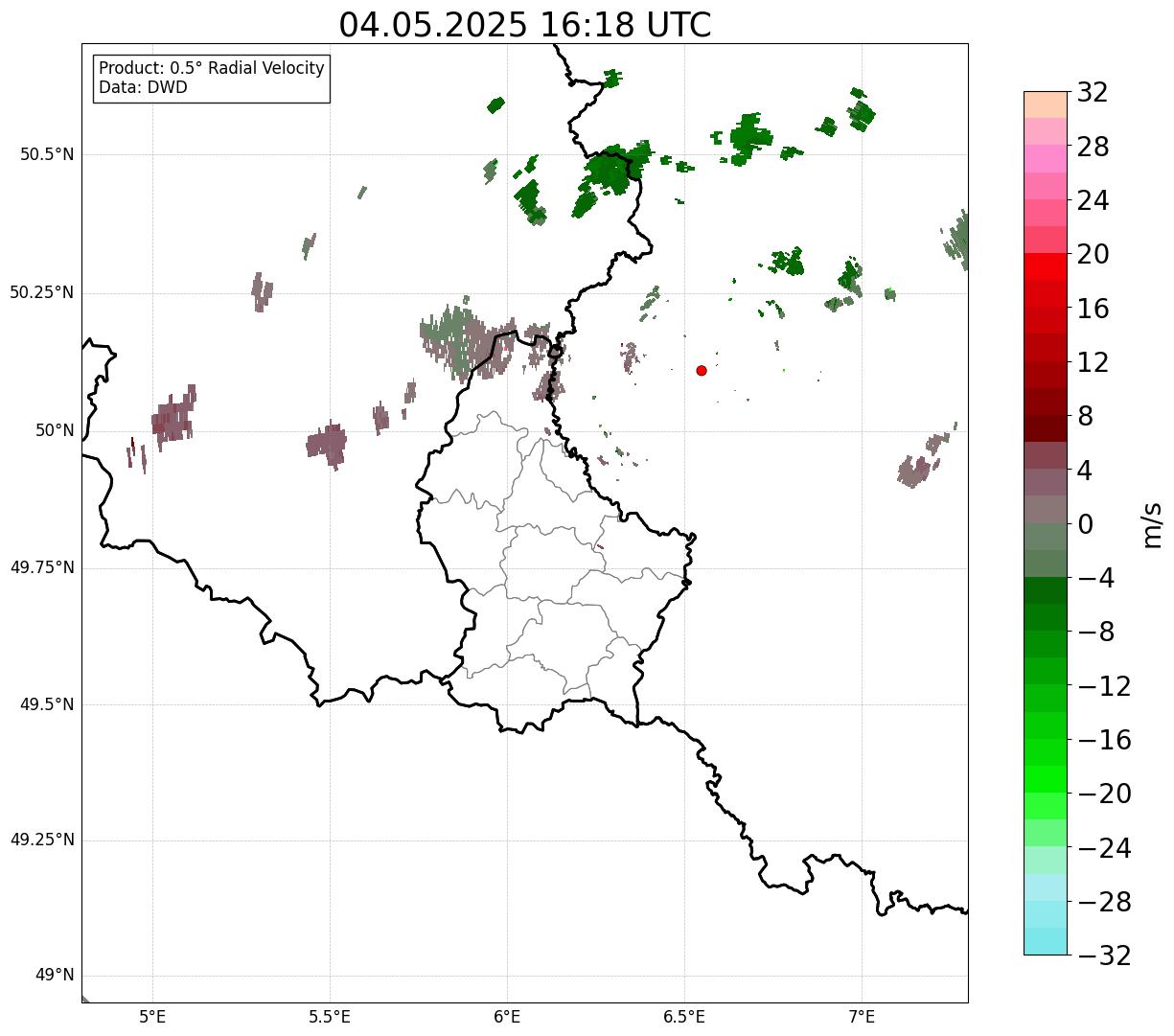Click the 5°E longitude label
The width and height of the screenshot is (1174, 1036).
[152, 1017]
